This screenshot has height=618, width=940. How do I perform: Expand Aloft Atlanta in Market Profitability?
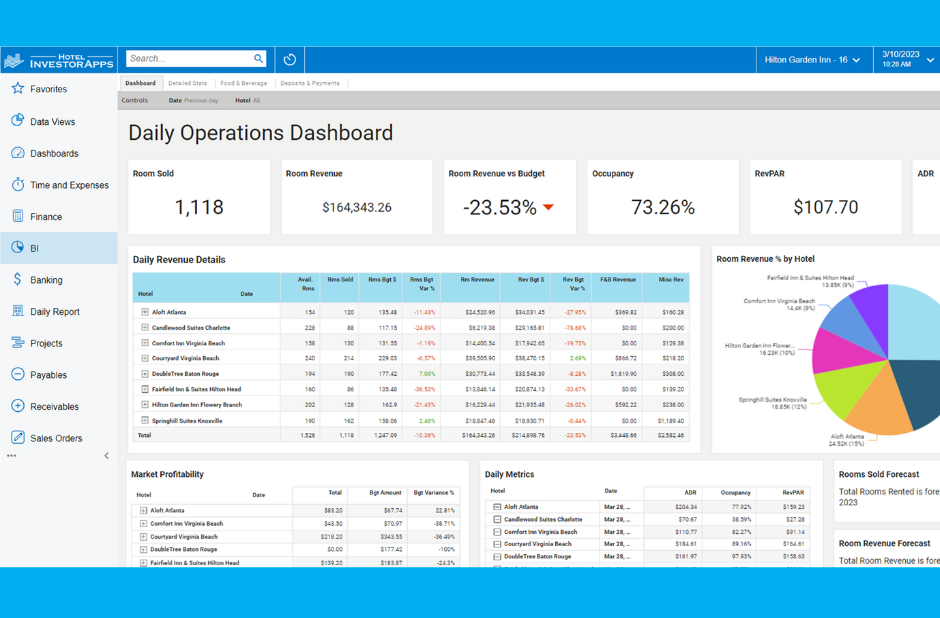[143, 510]
